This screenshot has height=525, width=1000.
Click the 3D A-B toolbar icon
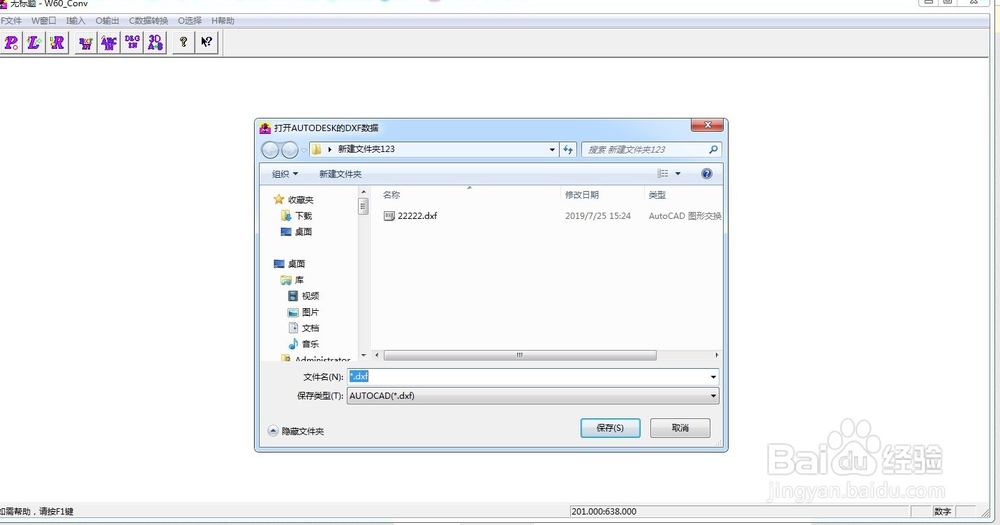pyautogui.click(x=155, y=43)
